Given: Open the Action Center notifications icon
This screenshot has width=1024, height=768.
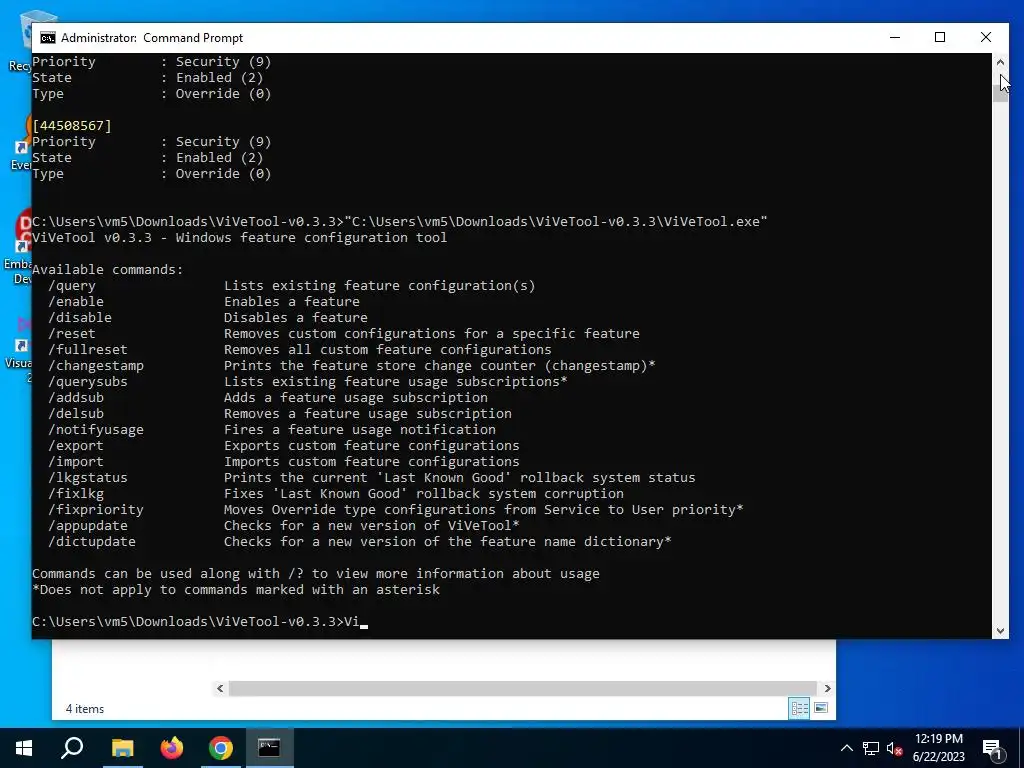Looking at the screenshot, I should (992, 748).
